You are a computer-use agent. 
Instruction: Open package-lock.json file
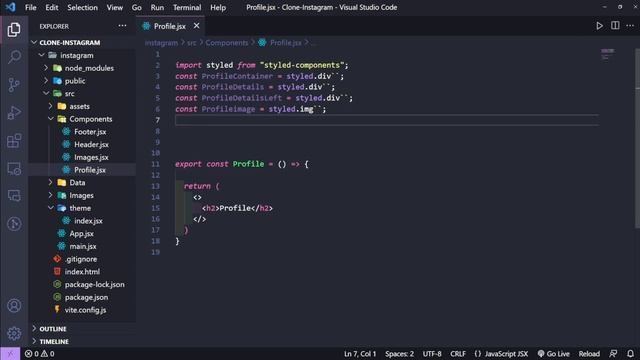click(94, 284)
